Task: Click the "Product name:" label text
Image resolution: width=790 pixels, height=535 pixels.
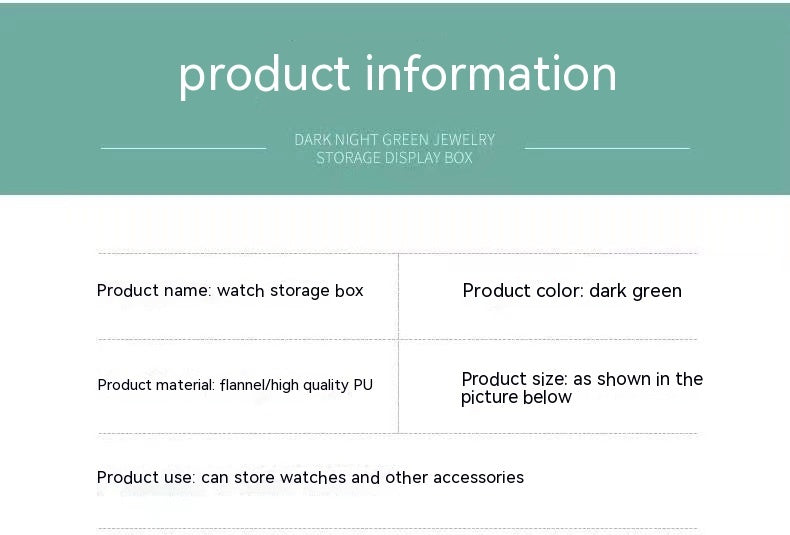Action: [x=154, y=291]
